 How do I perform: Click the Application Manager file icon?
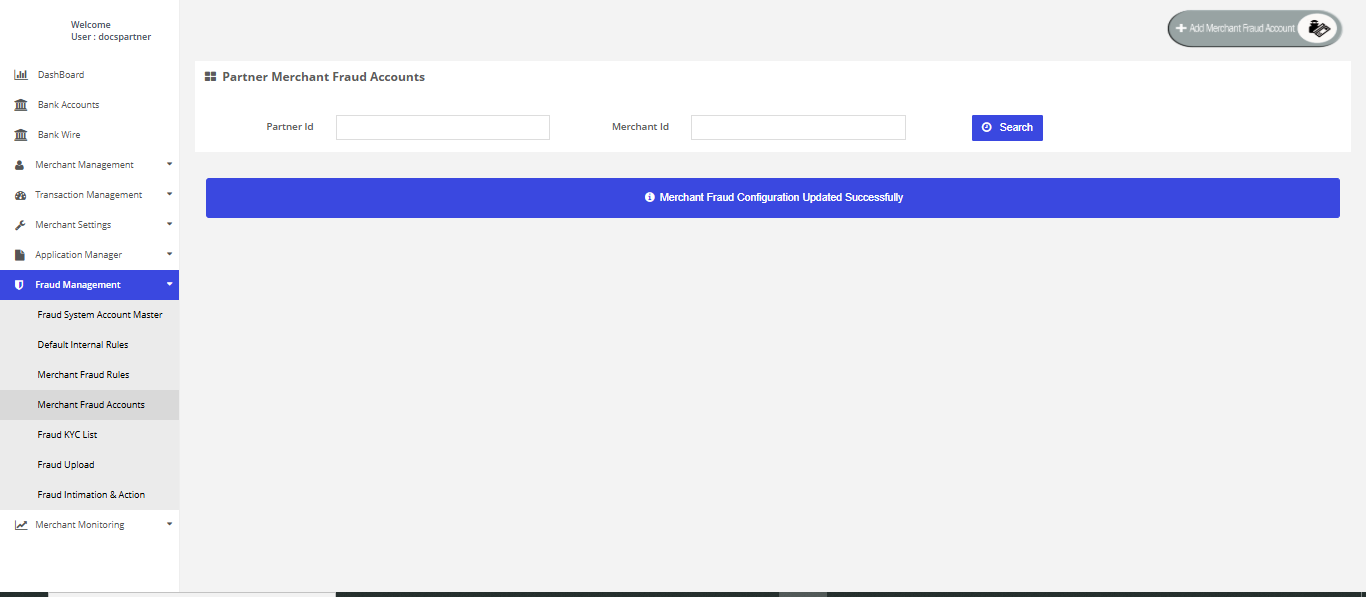click(20, 255)
